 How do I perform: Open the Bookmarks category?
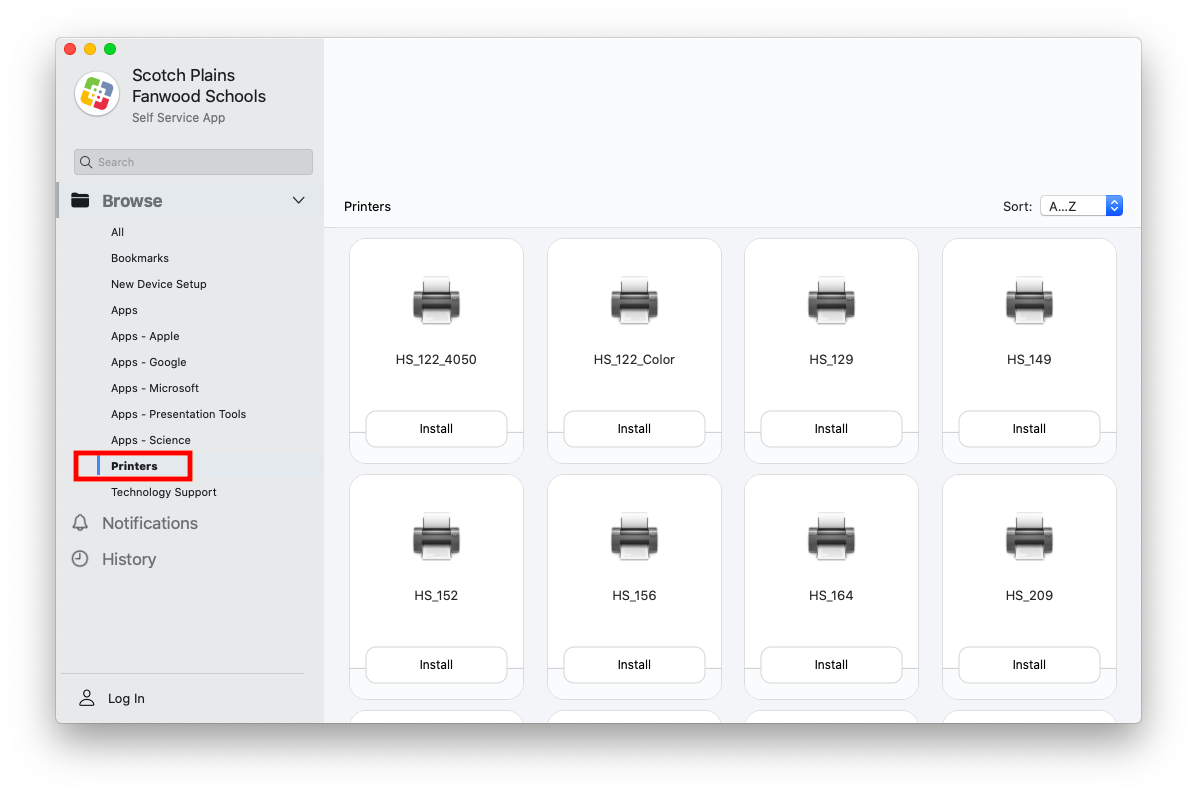(x=140, y=258)
